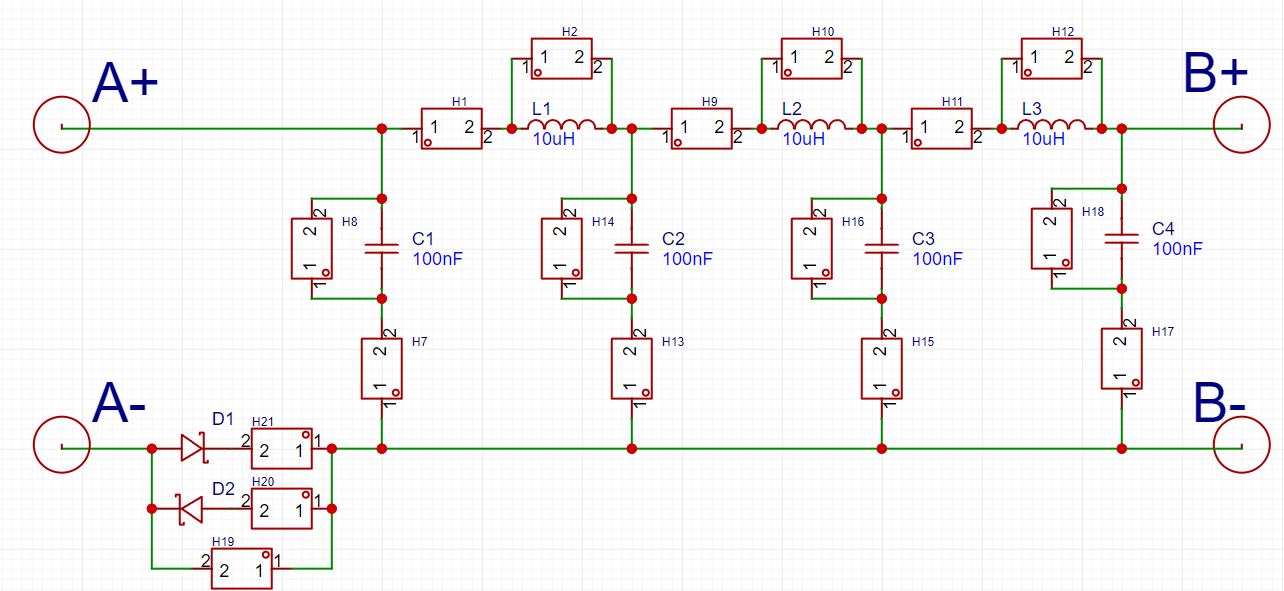Image resolution: width=1284 pixels, height=591 pixels.
Task: Click the A- terminal circle
Action: 62,443
